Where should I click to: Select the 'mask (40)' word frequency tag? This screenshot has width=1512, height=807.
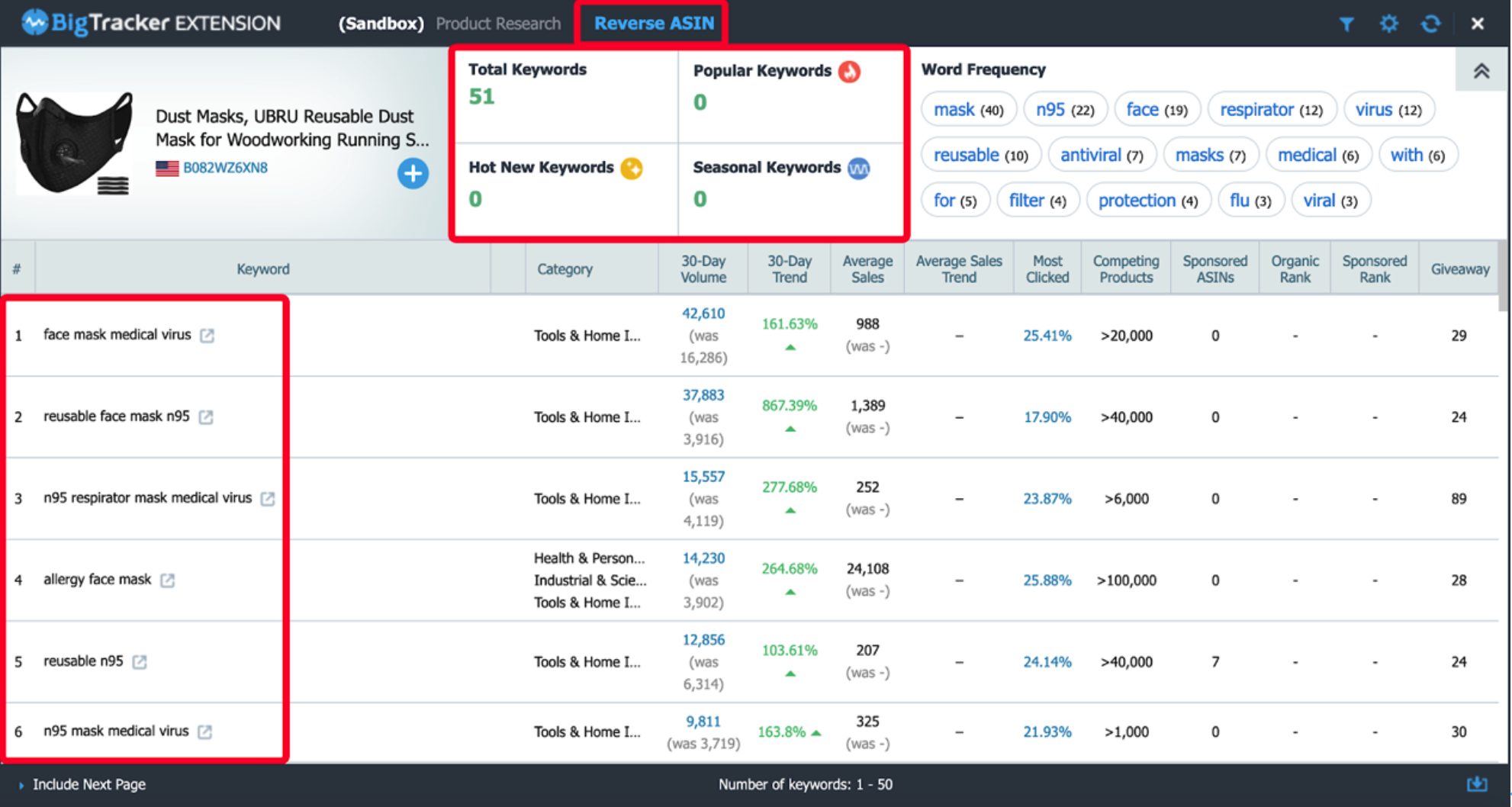pyautogui.click(x=969, y=110)
